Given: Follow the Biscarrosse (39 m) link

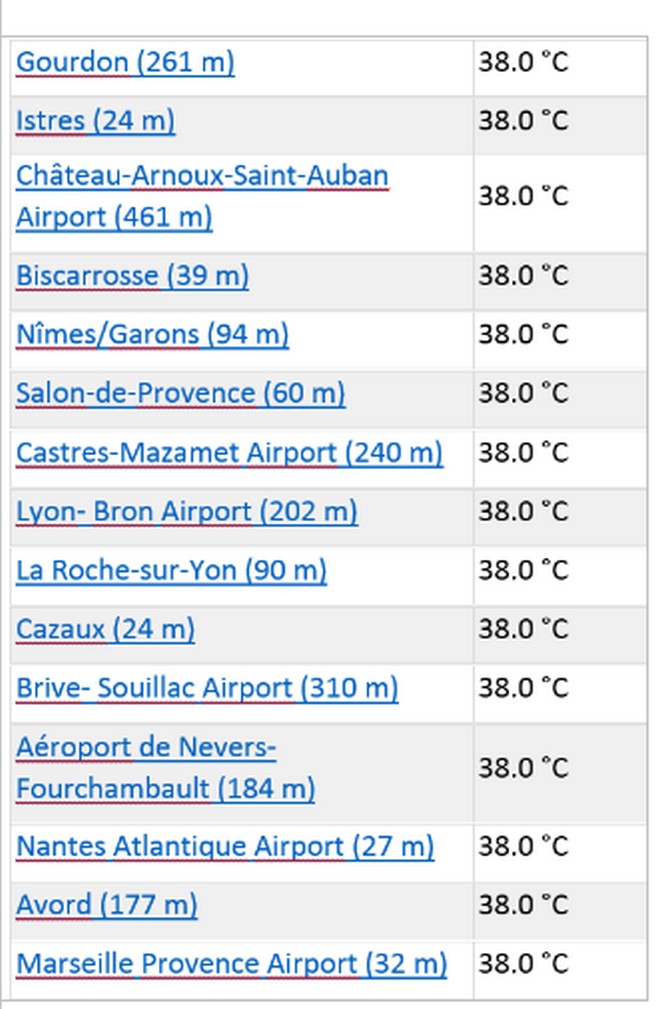Looking at the screenshot, I should (x=132, y=275).
